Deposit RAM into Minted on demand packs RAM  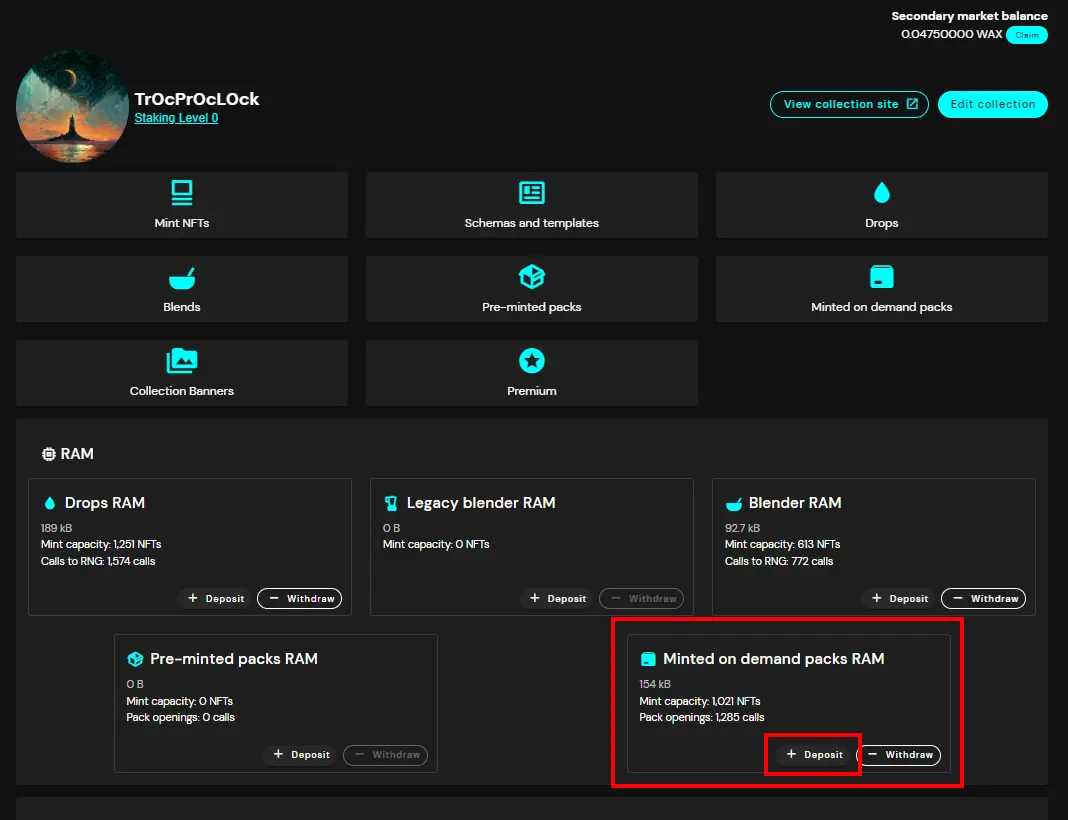(815, 755)
